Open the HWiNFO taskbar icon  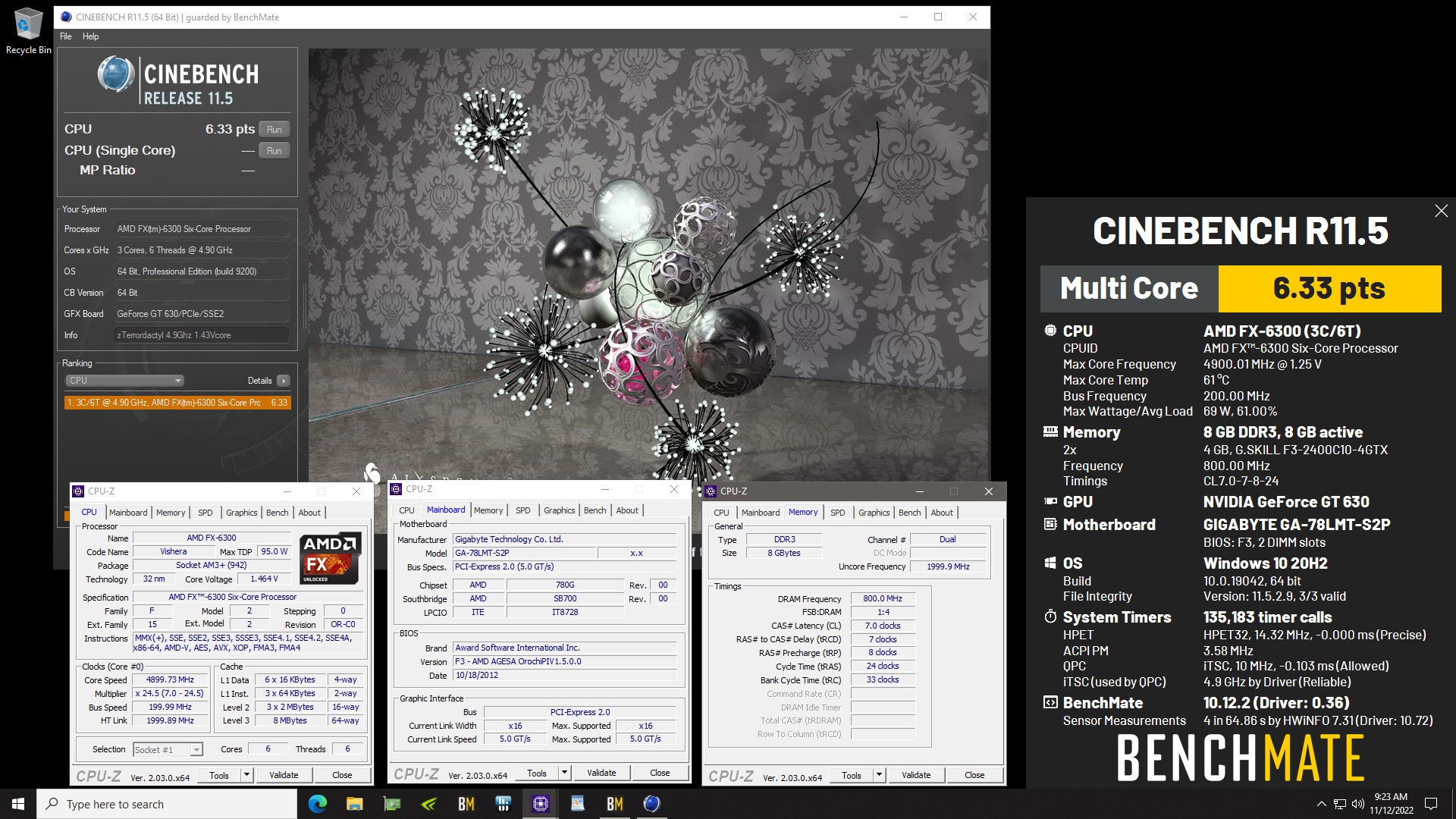(x=503, y=804)
